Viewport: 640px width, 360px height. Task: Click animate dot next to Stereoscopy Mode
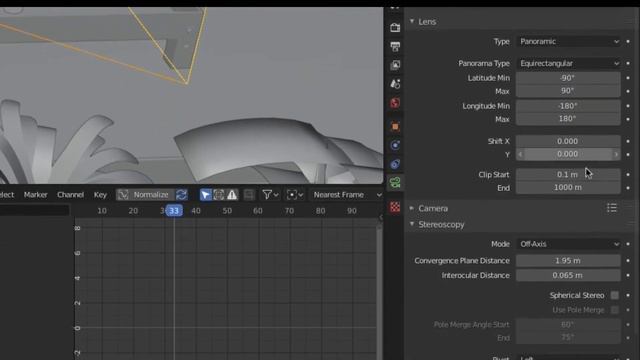(628, 244)
